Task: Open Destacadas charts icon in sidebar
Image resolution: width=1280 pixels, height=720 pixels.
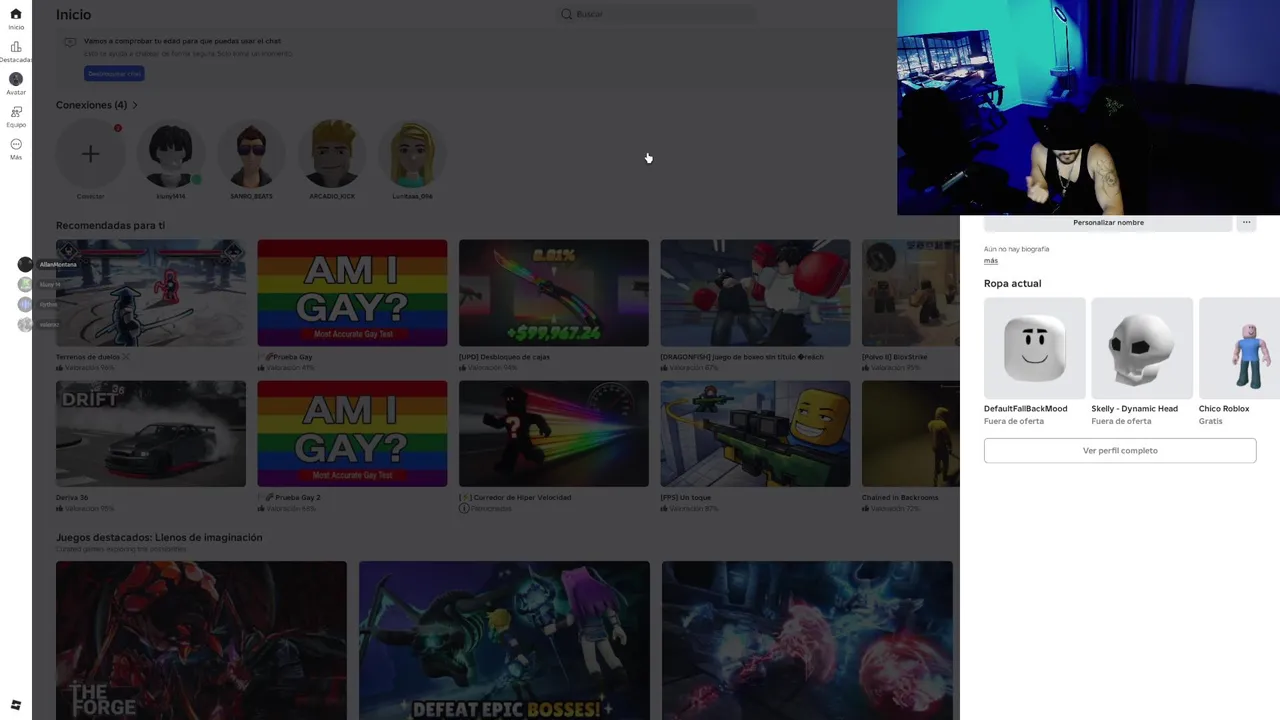Action: (15, 46)
